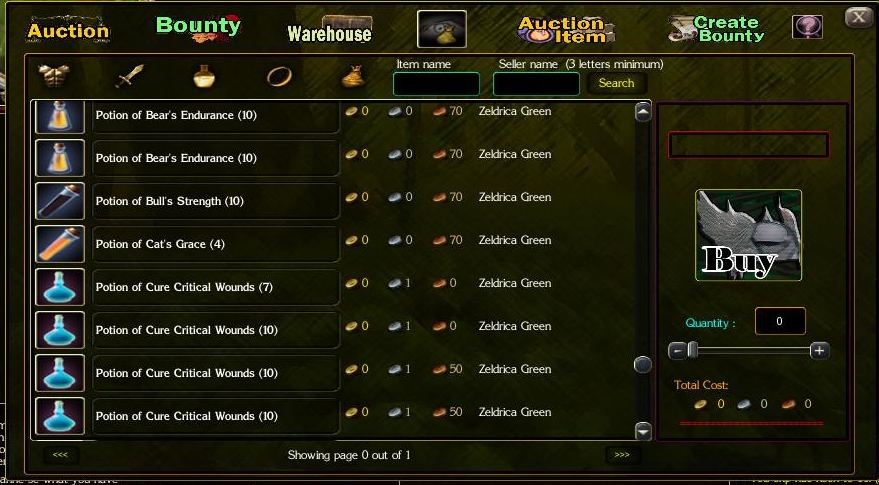The image size is (879, 485).
Task: Decrease quantity with the minus button
Action: tap(677, 351)
